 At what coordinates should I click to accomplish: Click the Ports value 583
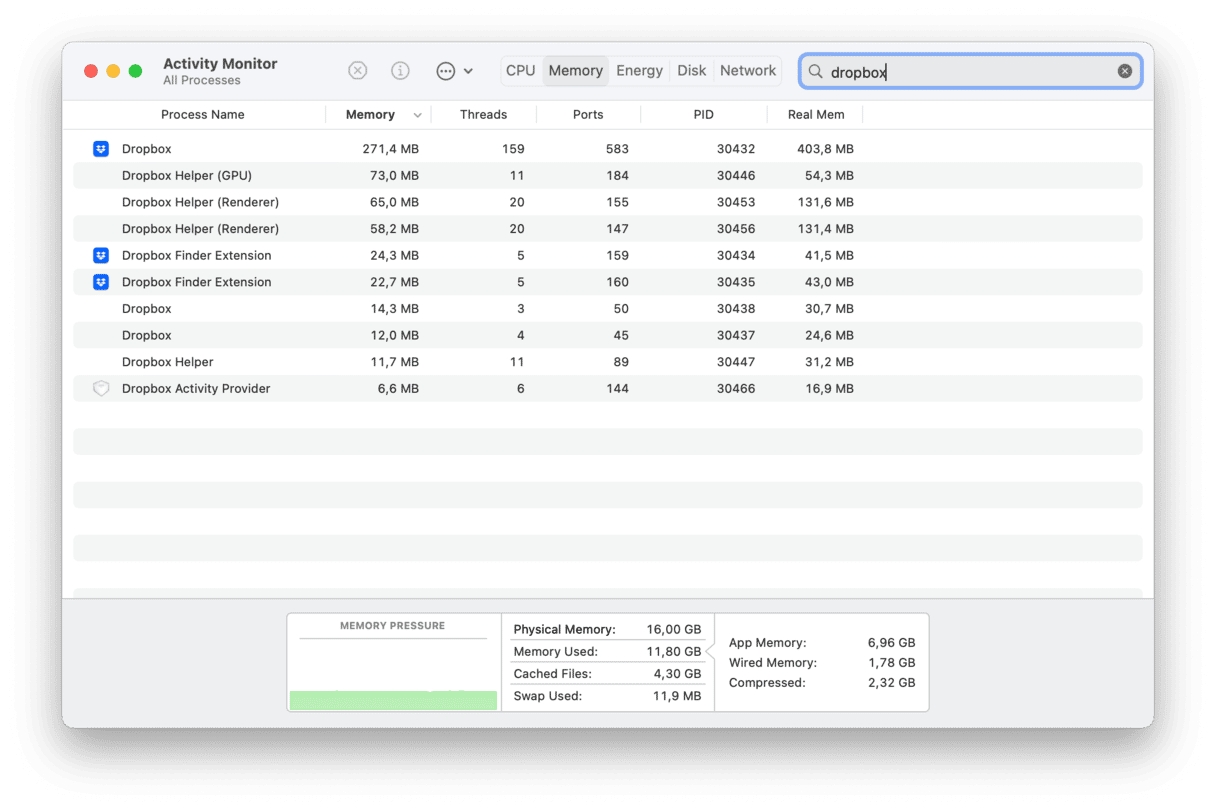click(x=617, y=149)
